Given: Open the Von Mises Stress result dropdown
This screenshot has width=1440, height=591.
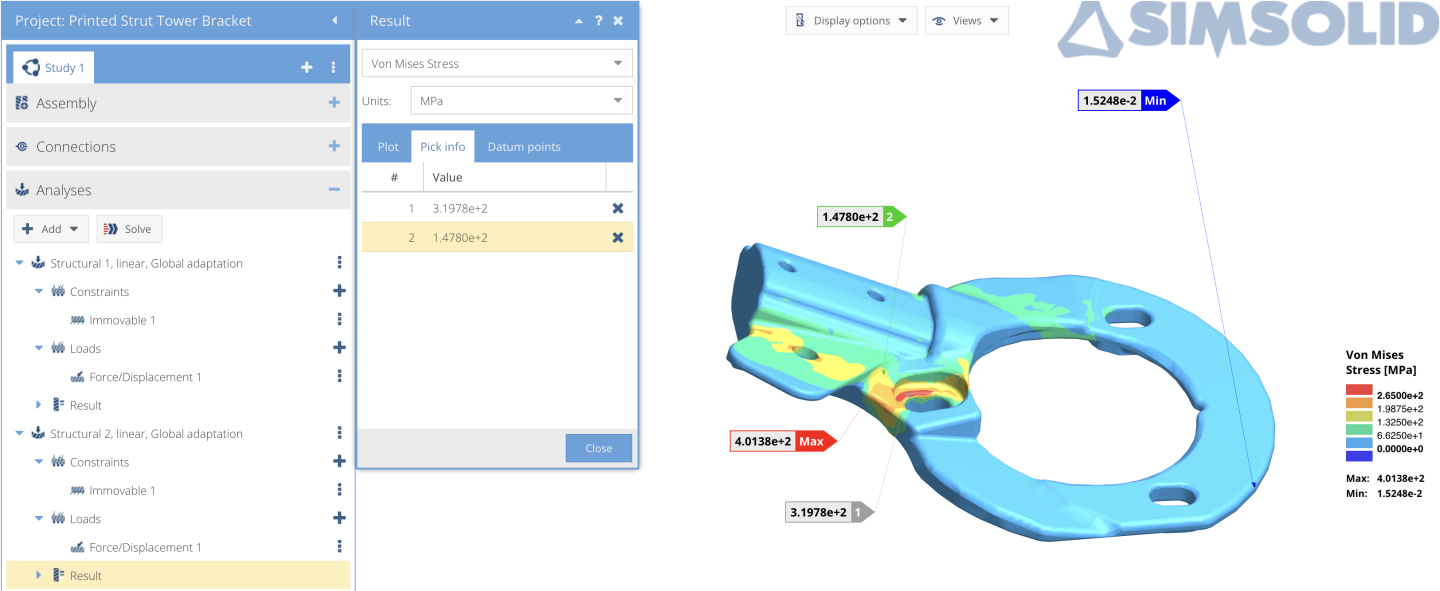Looking at the screenshot, I should [497, 64].
